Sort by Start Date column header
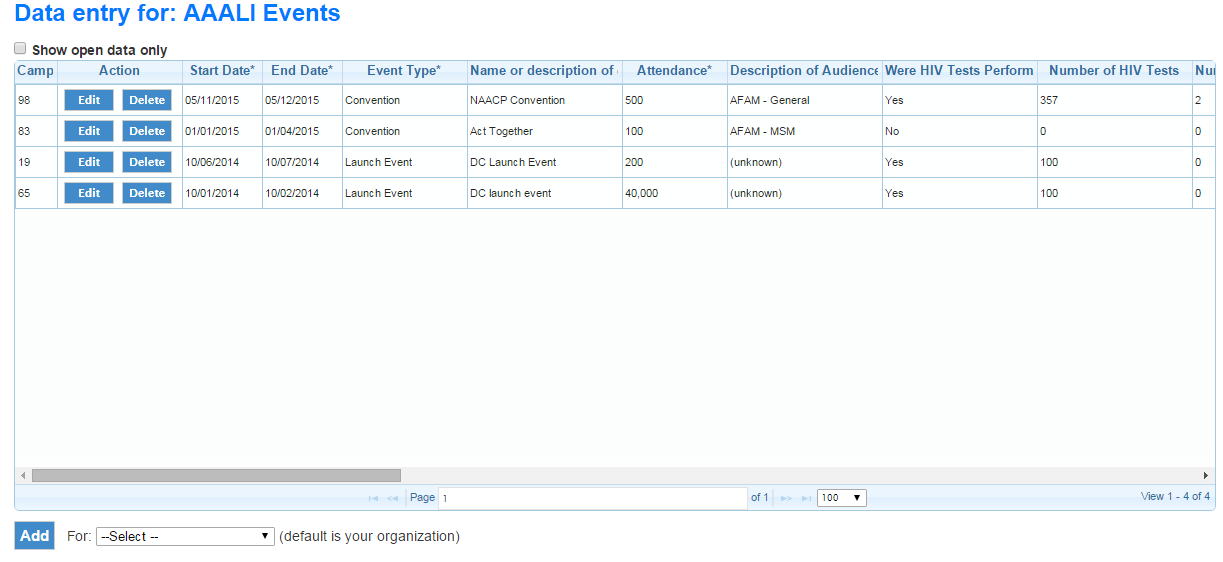This screenshot has width=1223, height=562. 222,71
